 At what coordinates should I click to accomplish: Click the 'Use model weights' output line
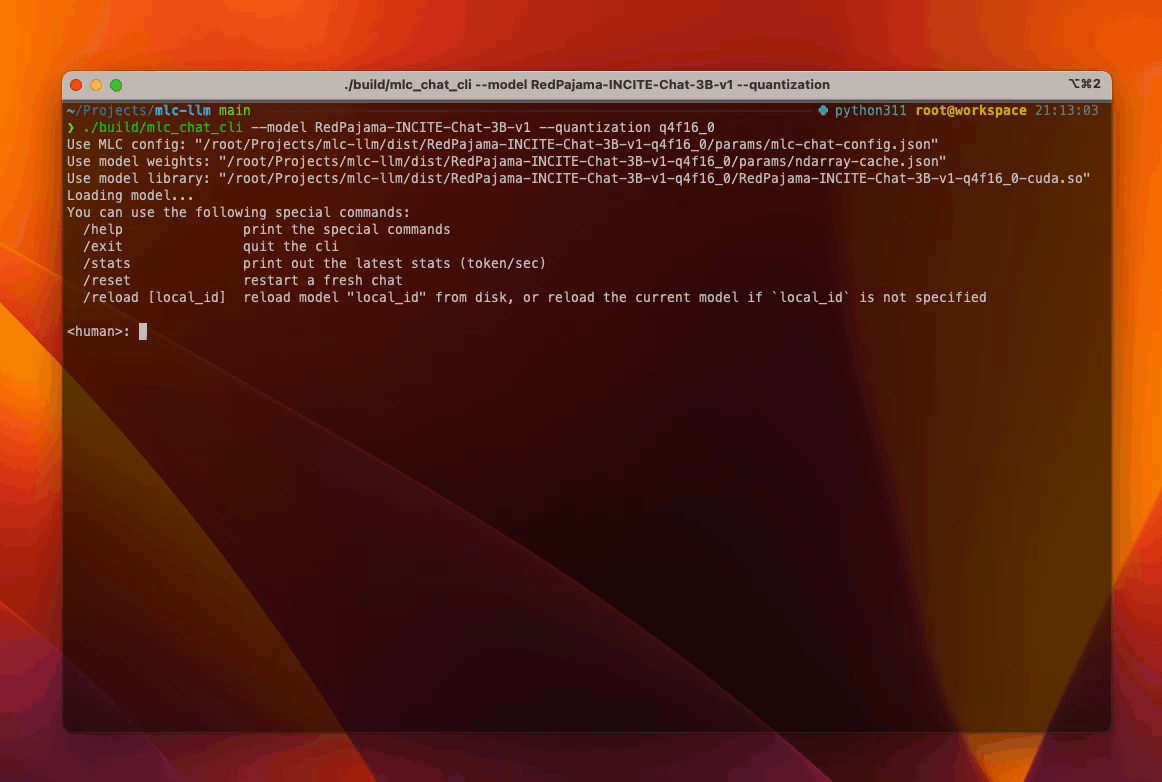point(506,162)
